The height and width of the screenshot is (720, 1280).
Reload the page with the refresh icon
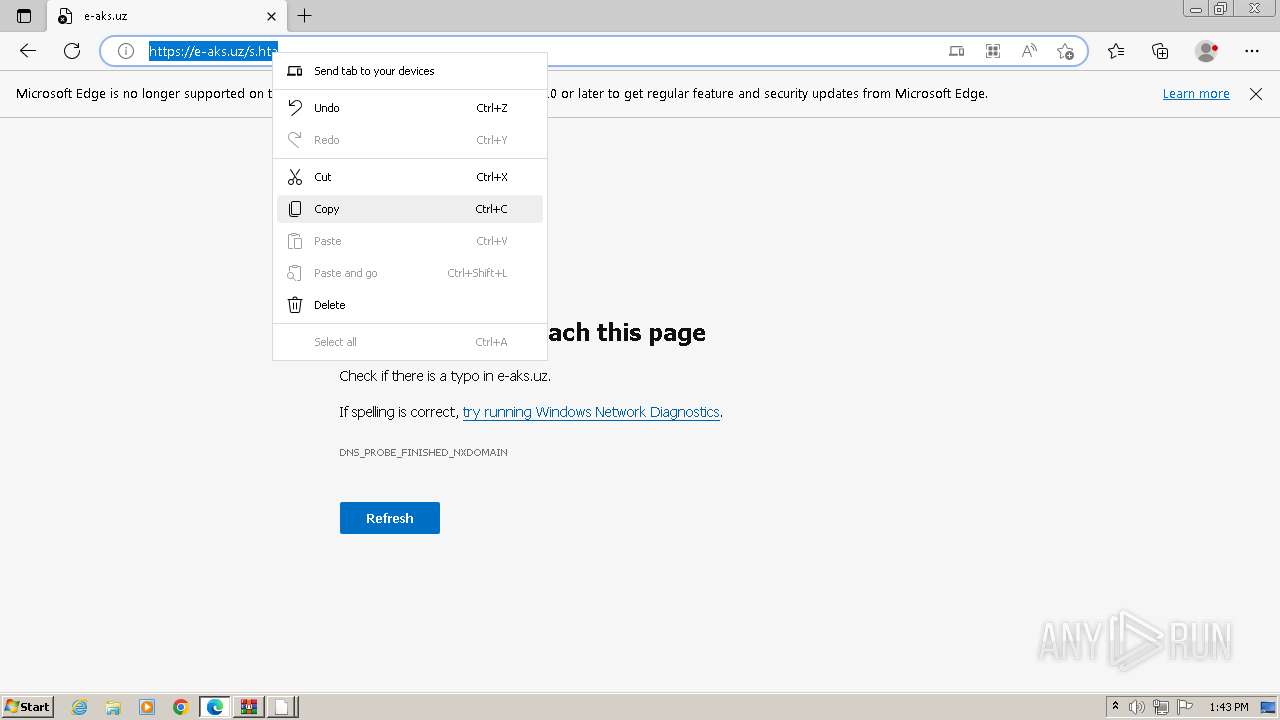pyautogui.click(x=72, y=51)
